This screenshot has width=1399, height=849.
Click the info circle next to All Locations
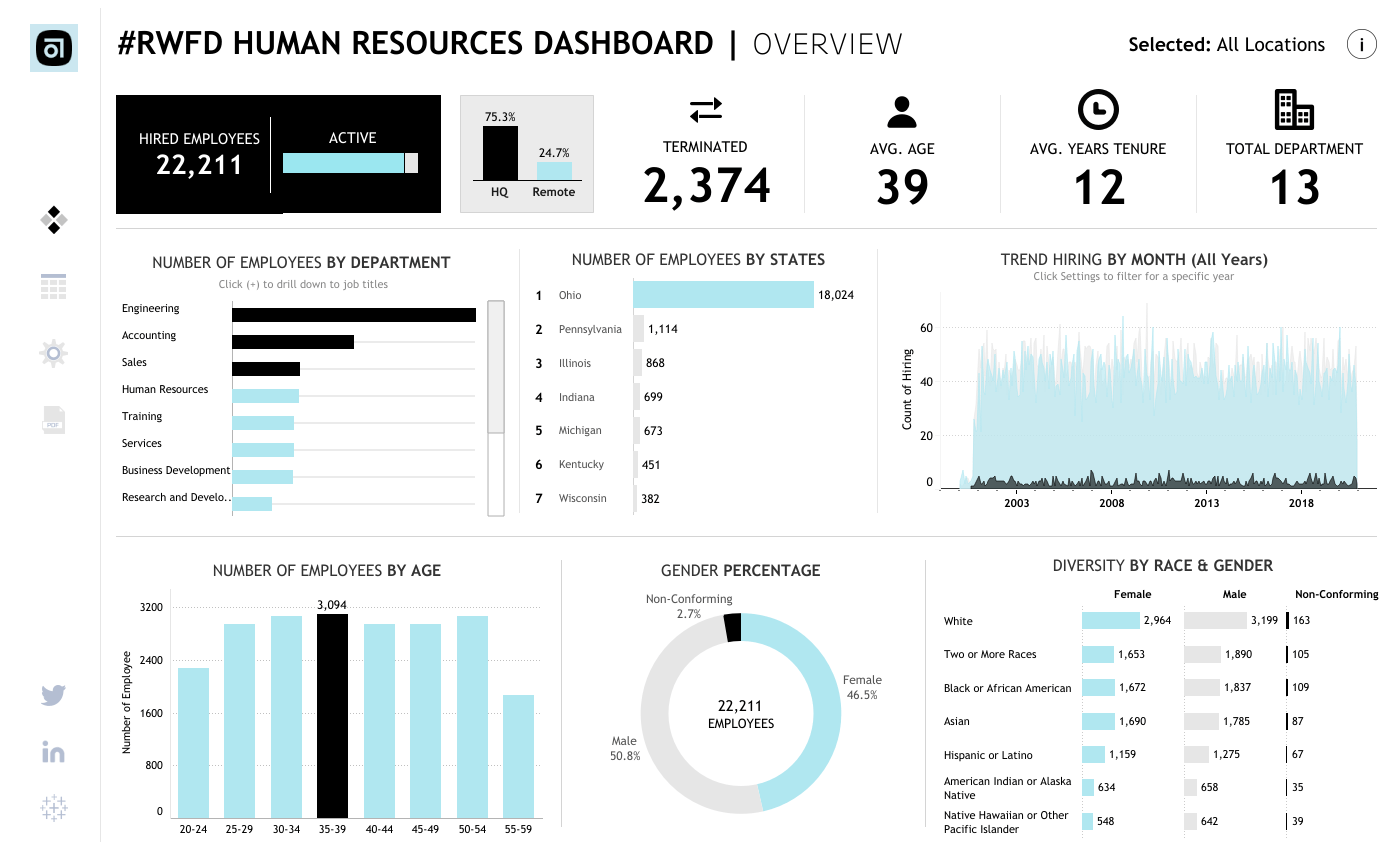(1361, 44)
